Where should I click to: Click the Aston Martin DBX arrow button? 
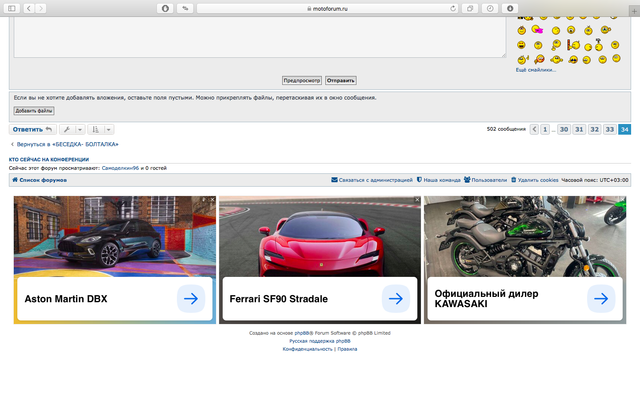[190, 299]
